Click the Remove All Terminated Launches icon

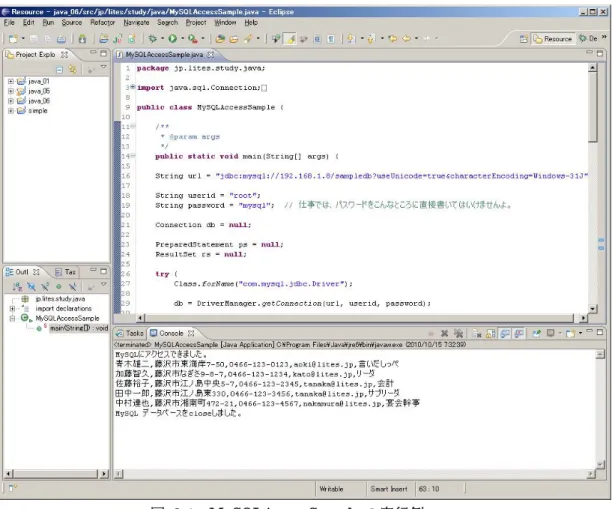(x=458, y=333)
